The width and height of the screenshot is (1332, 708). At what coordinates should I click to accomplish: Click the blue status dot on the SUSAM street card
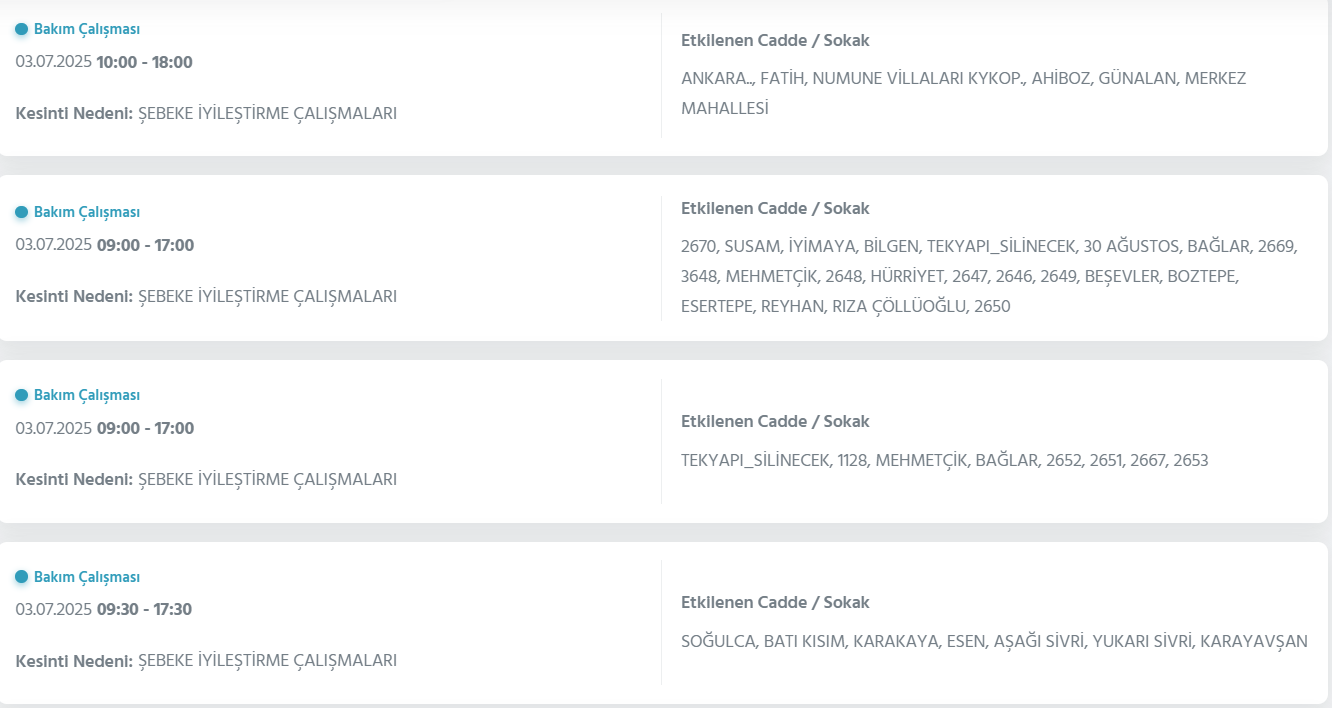tap(22, 212)
